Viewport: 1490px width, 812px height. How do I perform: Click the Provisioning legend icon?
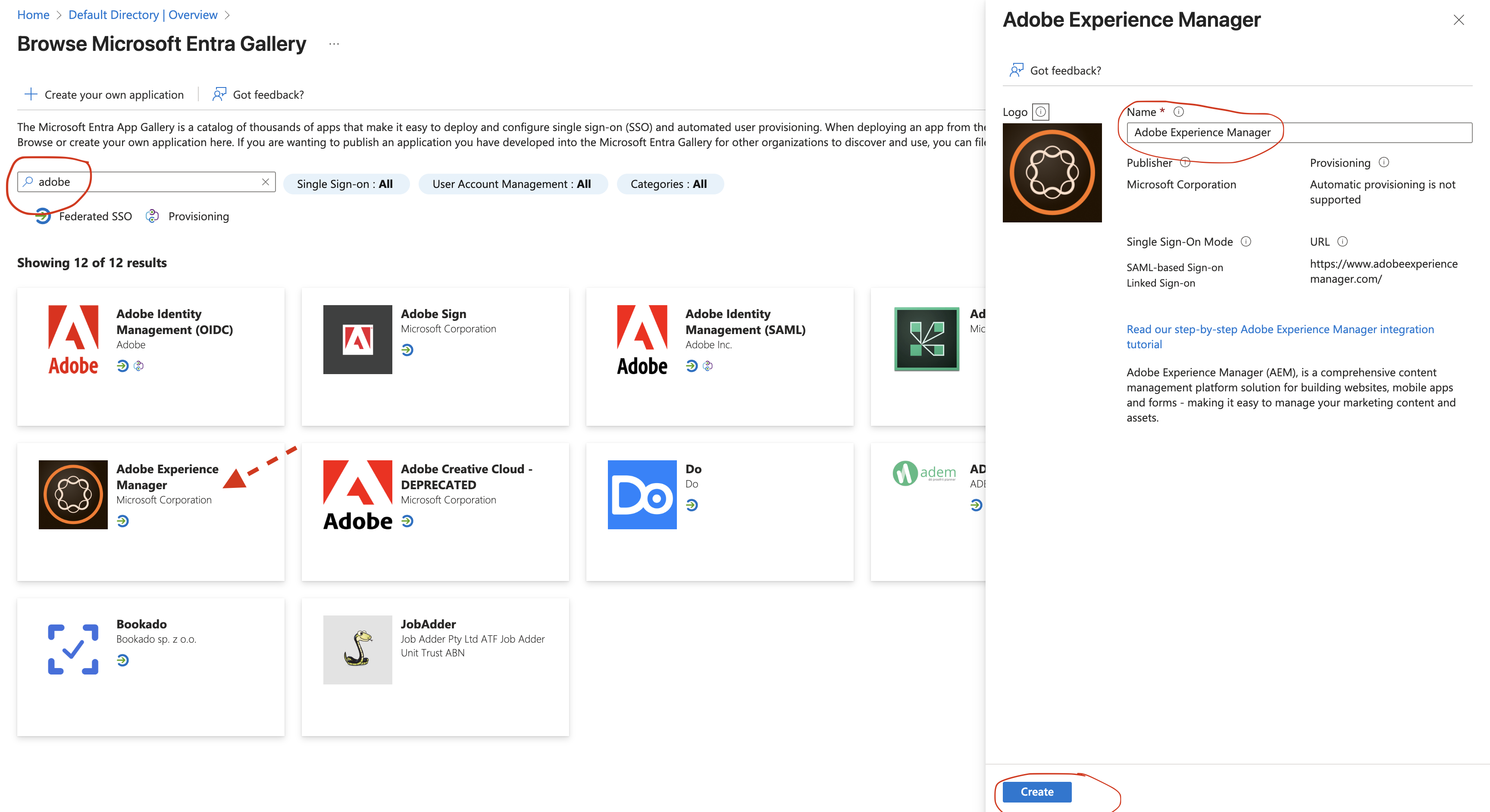152,216
